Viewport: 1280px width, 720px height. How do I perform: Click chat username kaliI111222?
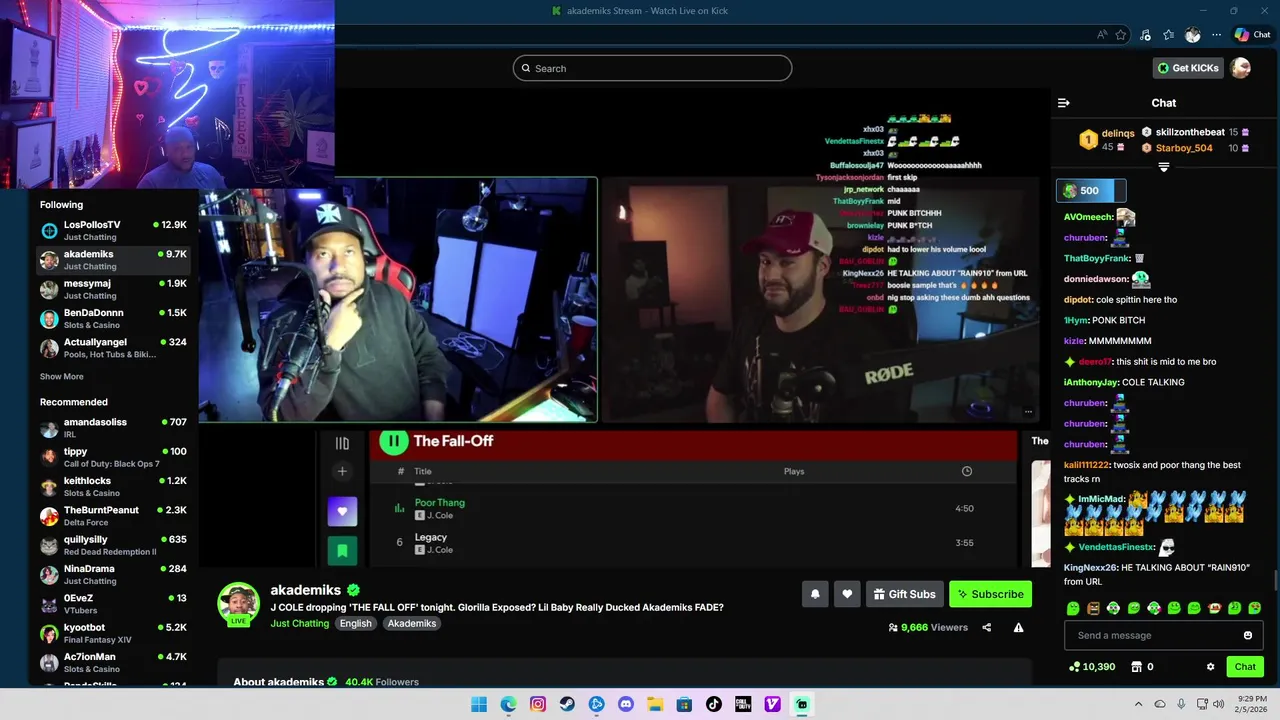tap(1087, 465)
